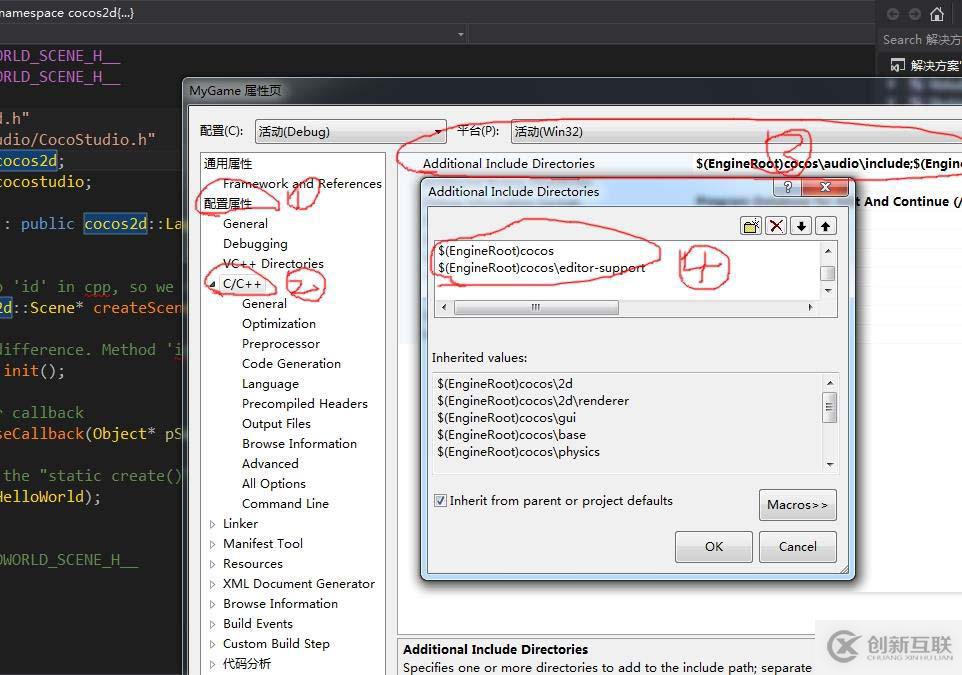
Task: Toggle Inherit from parent or project defaults
Action: point(441,501)
